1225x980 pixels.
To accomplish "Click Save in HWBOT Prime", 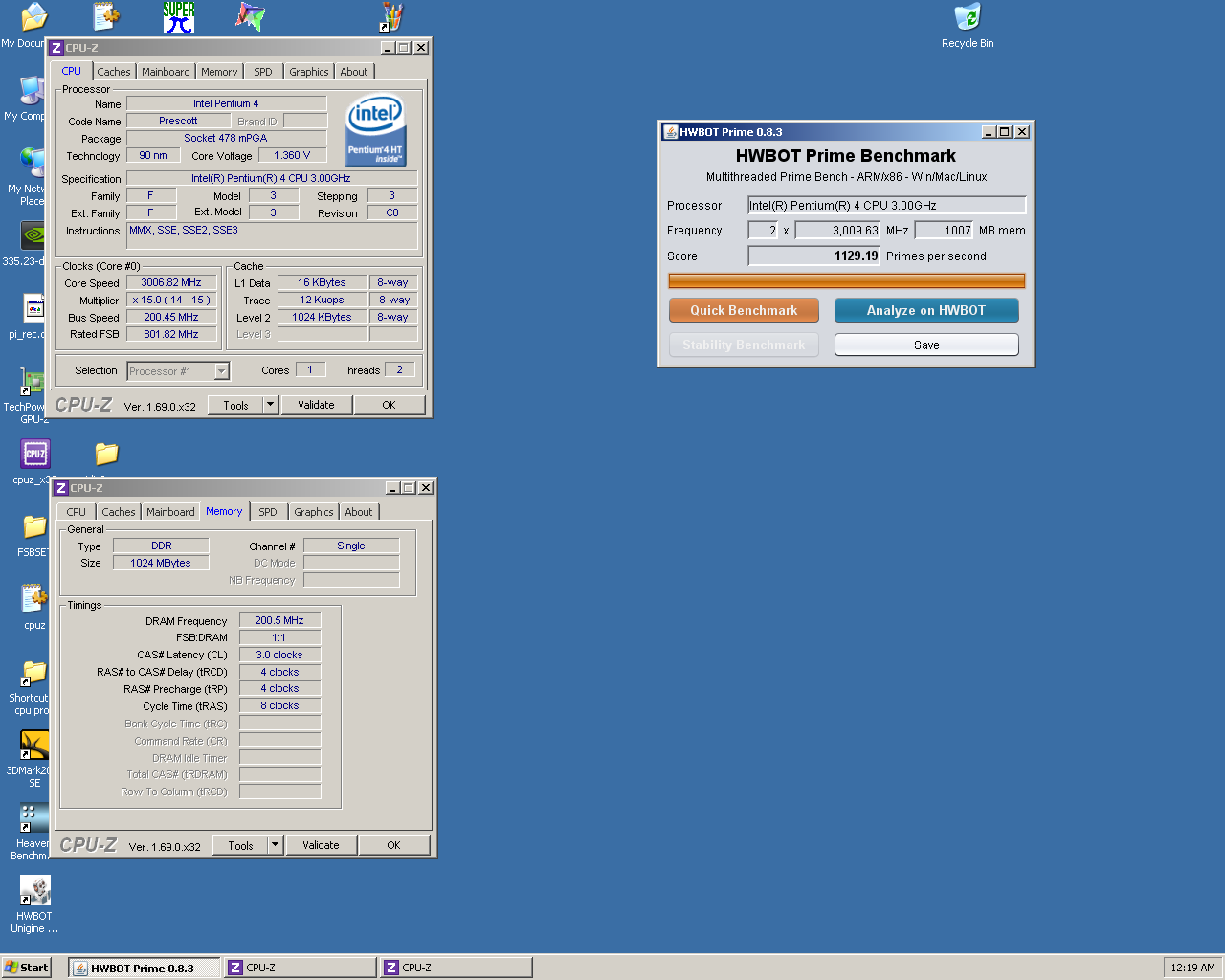I will [x=926, y=345].
